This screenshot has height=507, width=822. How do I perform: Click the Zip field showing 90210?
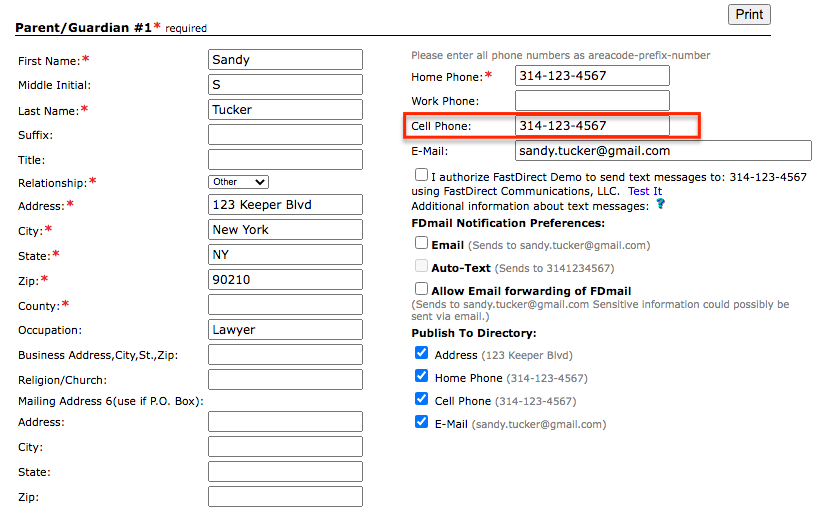click(x=285, y=280)
